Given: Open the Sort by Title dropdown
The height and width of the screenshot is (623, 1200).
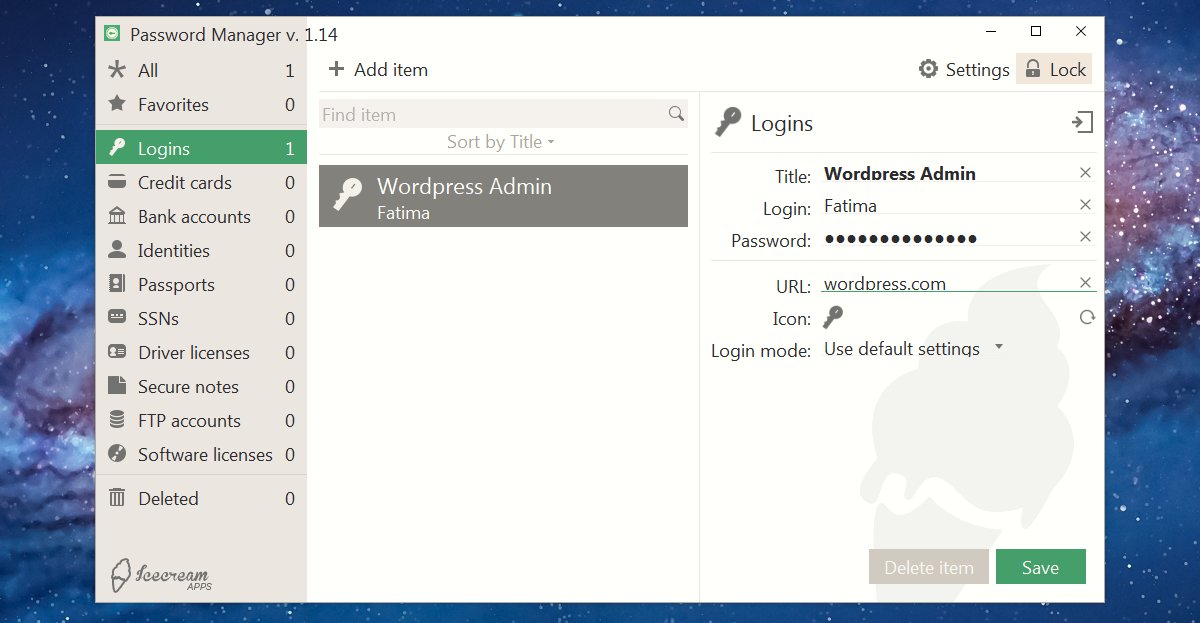Looking at the screenshot, I should tap(500, 142).
